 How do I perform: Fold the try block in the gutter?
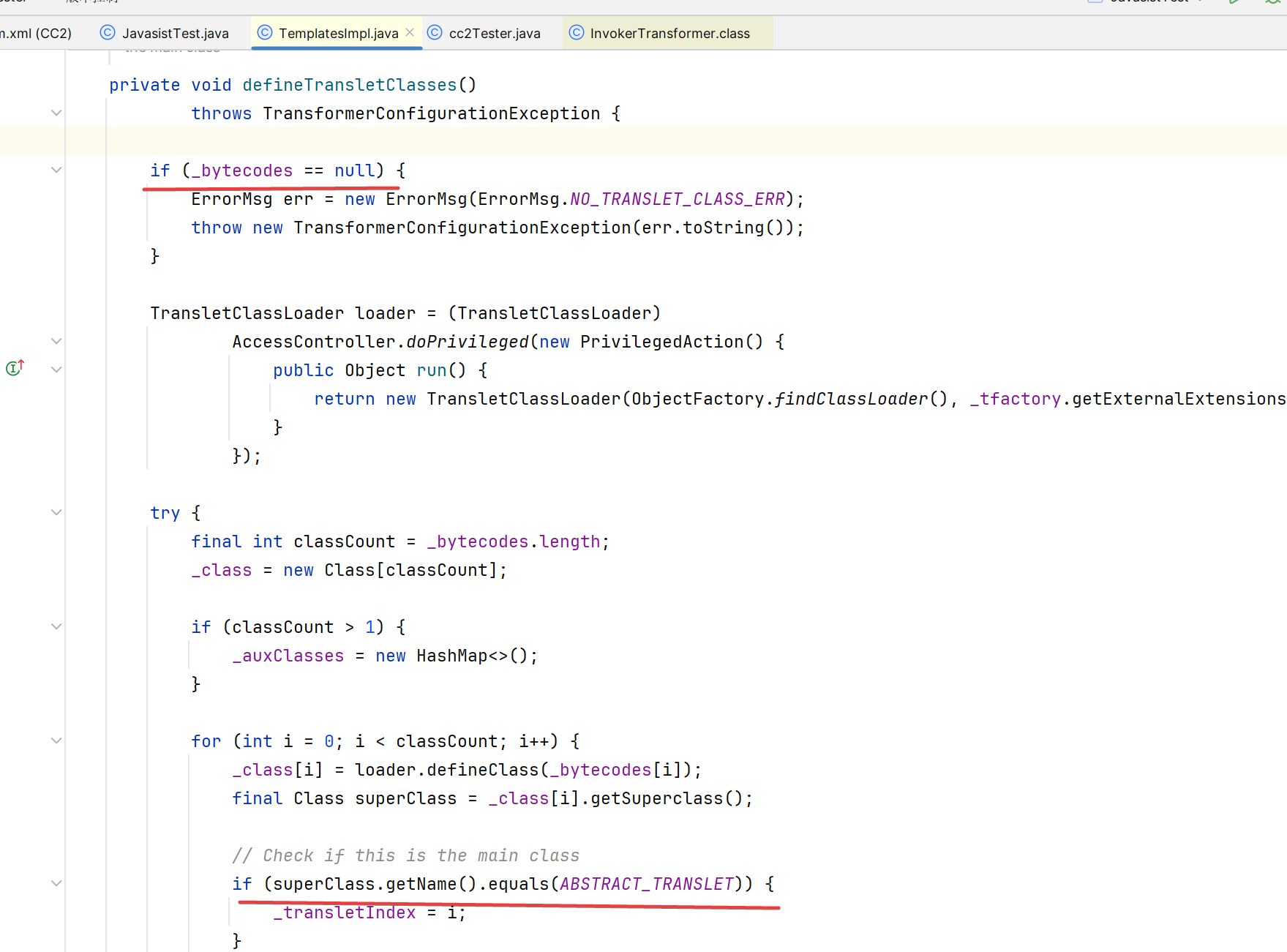pyautogui.click(x=56, y=512)
